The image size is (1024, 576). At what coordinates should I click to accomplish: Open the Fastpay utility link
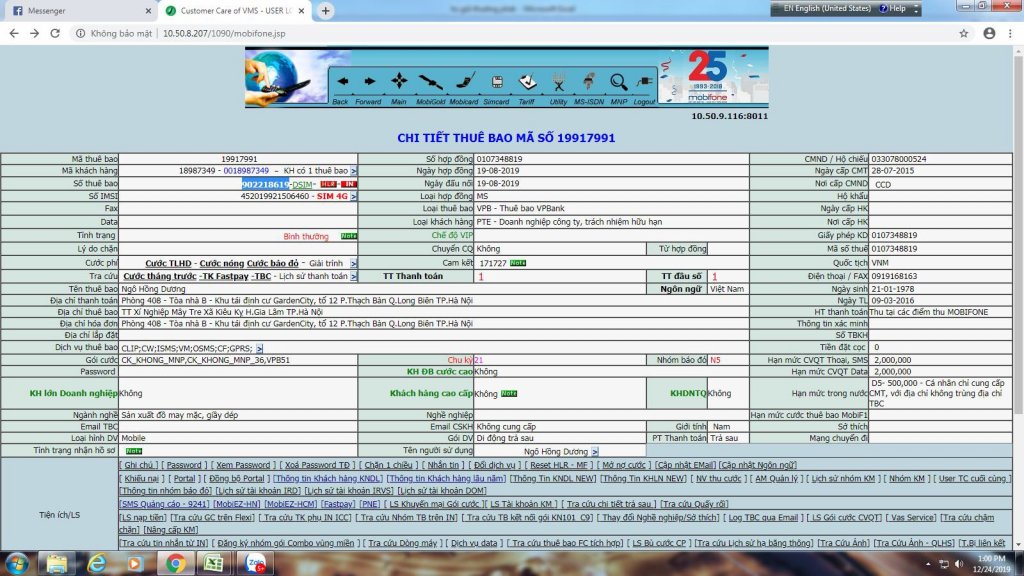point(338,504)
